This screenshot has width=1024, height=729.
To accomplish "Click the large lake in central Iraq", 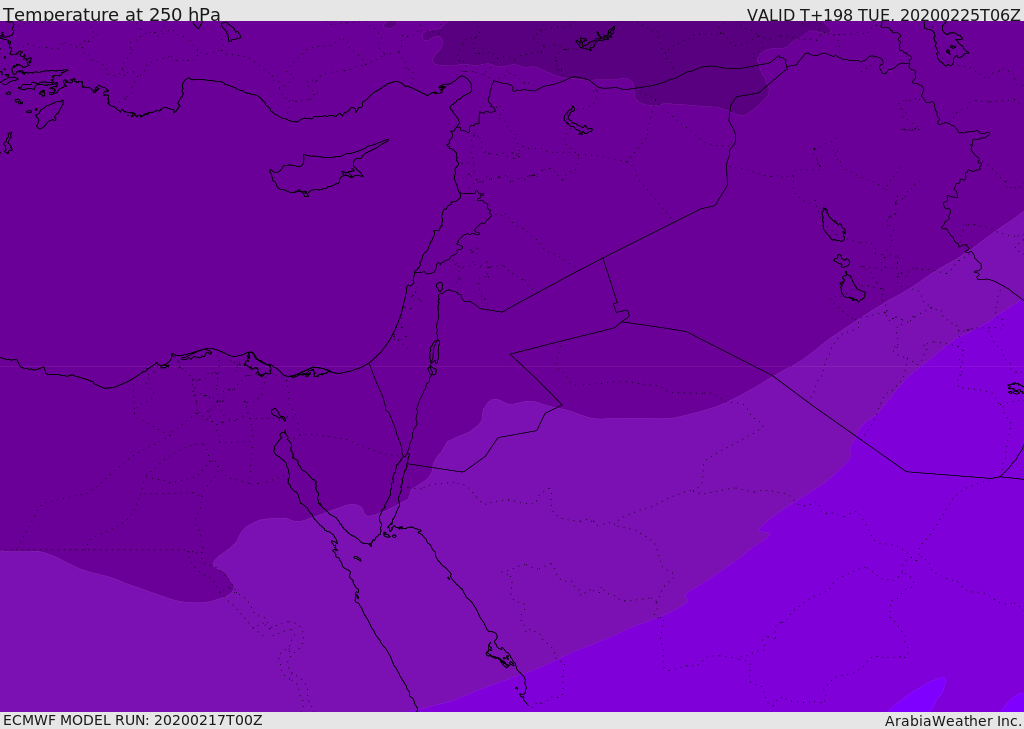I will tap(833, 225).
